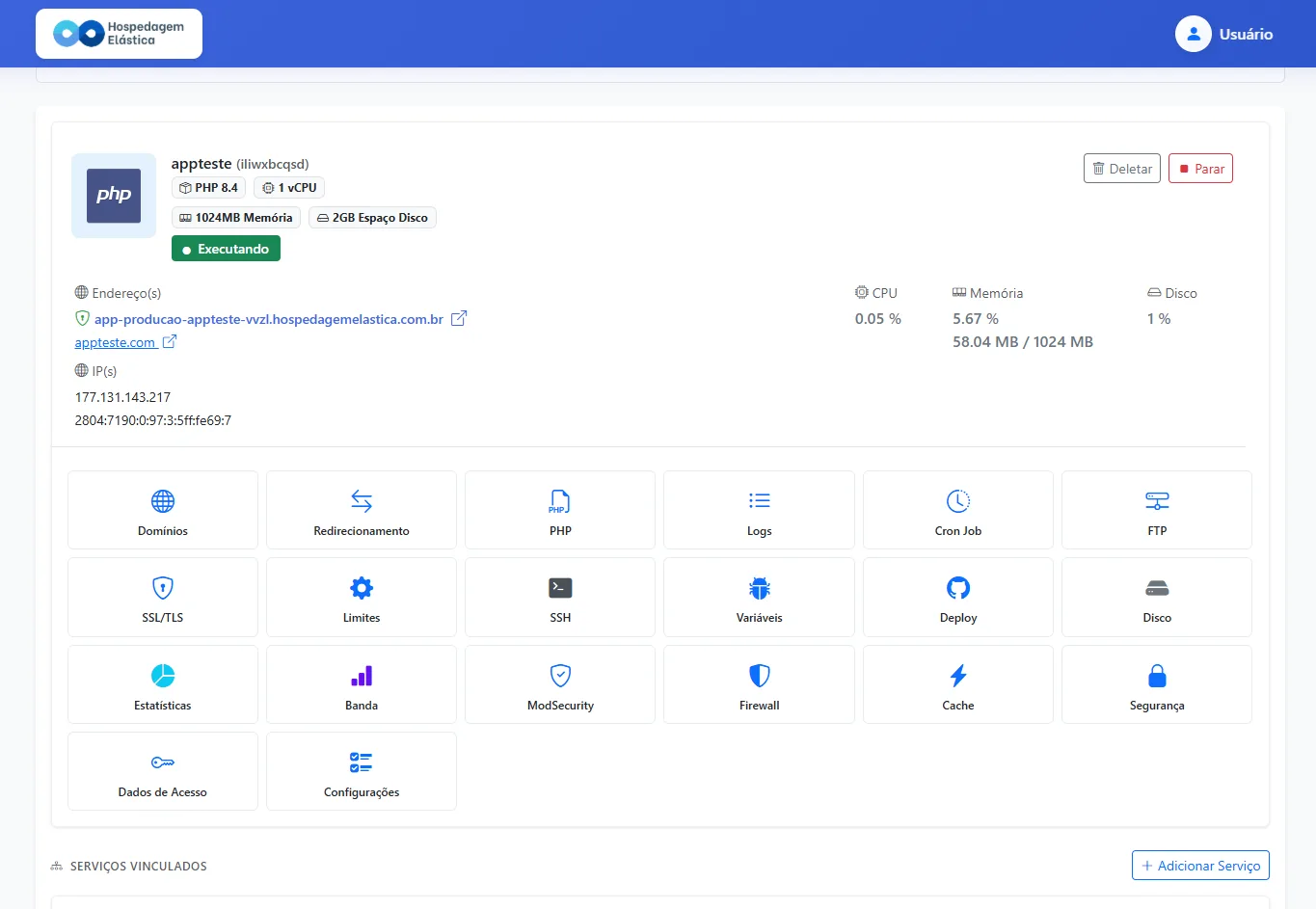This screenshot has height=909, width=1316.
Task: Open the Firewall shield icon
Action: coord(760,676)
